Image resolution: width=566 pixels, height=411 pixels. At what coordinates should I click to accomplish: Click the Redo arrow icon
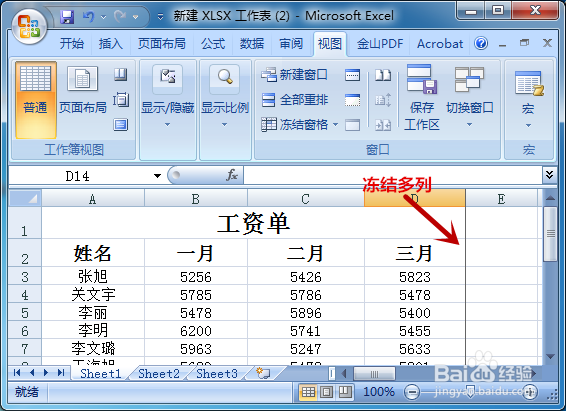[x=120, y=16]
